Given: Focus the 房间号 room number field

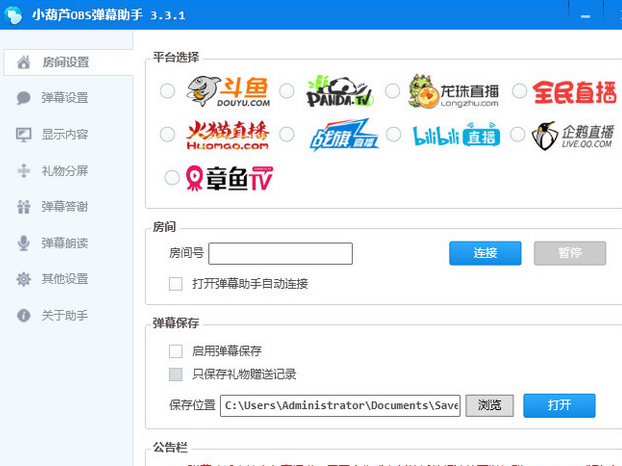Looking at the screenshot, I should [280, 253].
